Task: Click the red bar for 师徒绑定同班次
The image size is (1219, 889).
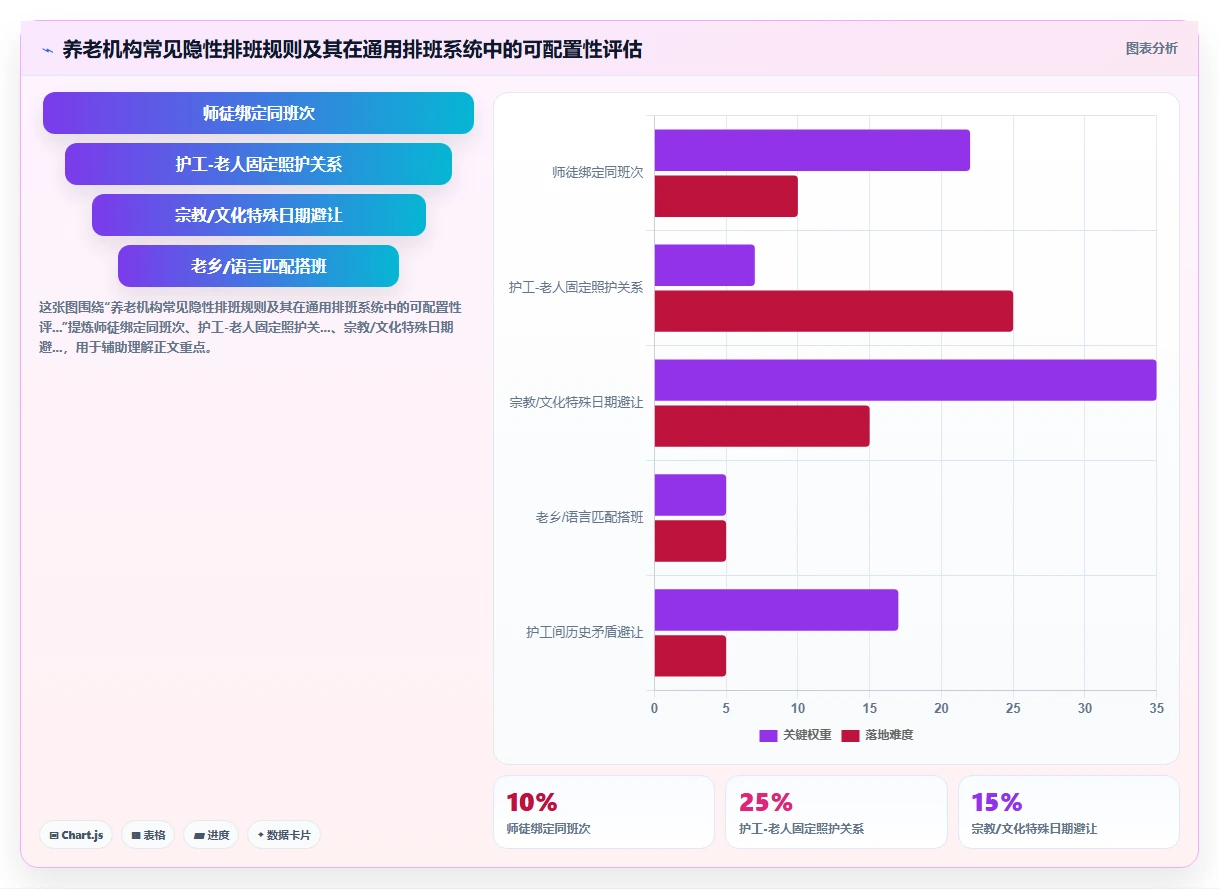Action: 726,196
